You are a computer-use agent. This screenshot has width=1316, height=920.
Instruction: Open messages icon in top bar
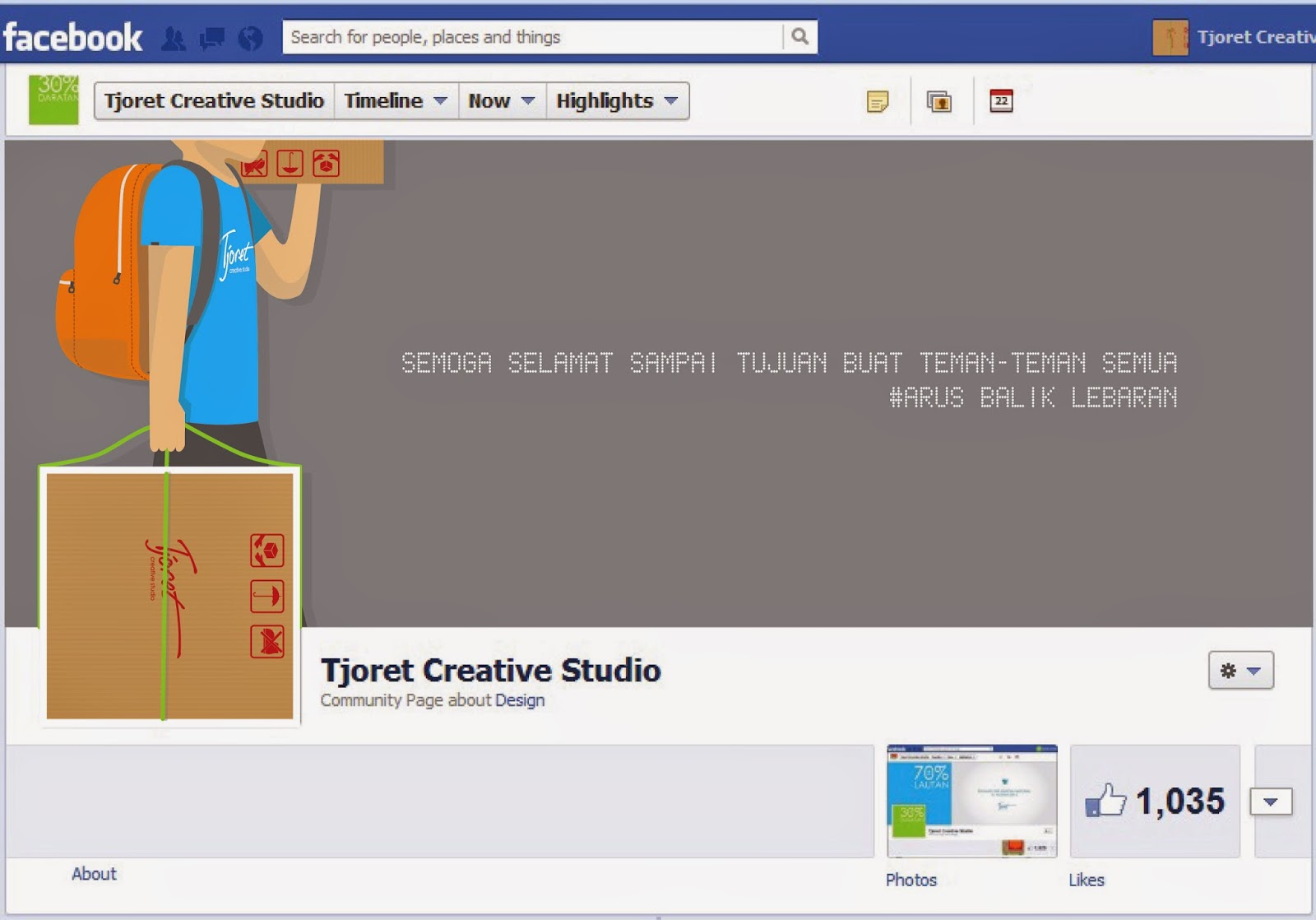tap(211, 38)
